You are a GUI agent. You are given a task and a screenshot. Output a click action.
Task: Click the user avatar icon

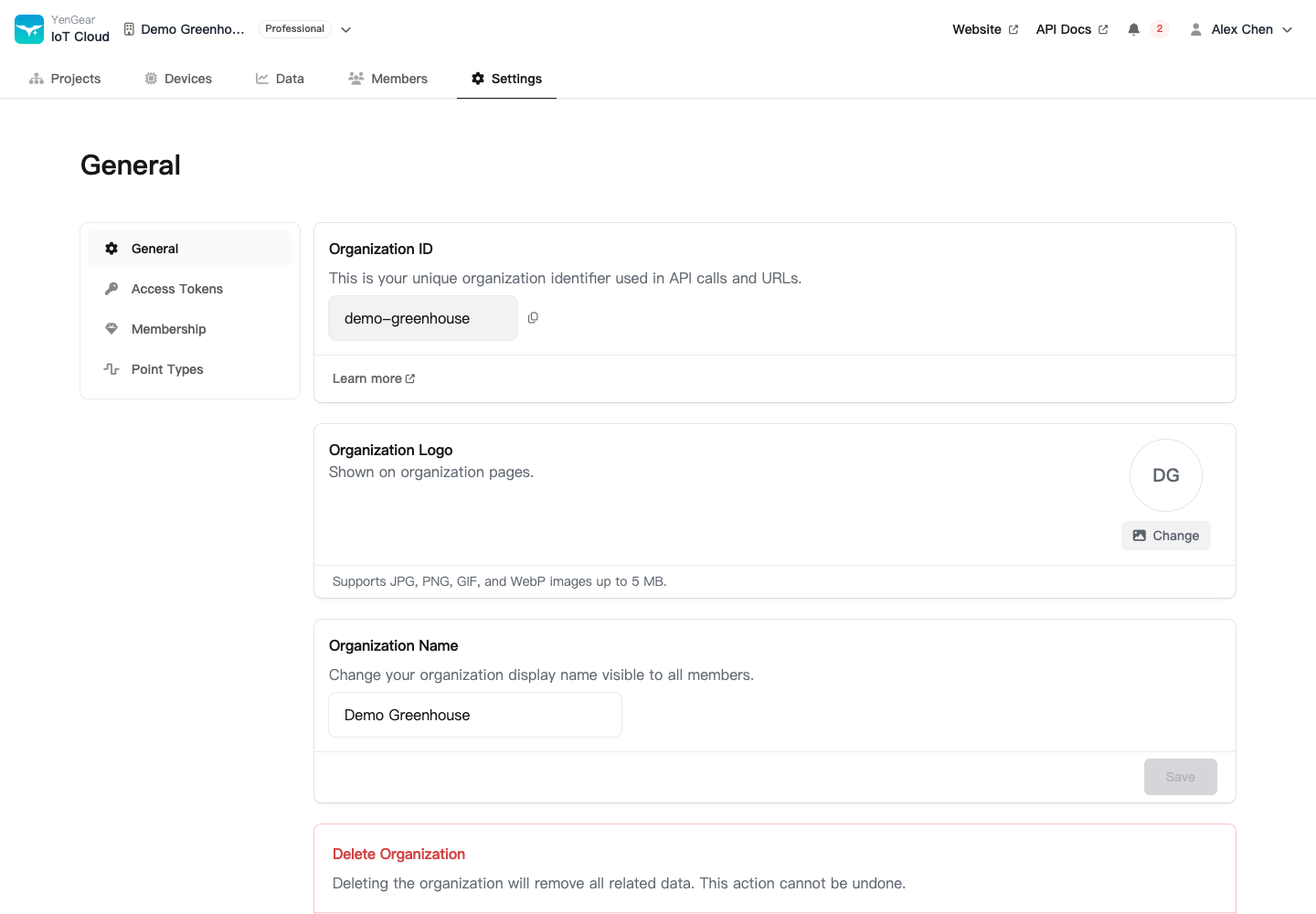[1195, 29]
